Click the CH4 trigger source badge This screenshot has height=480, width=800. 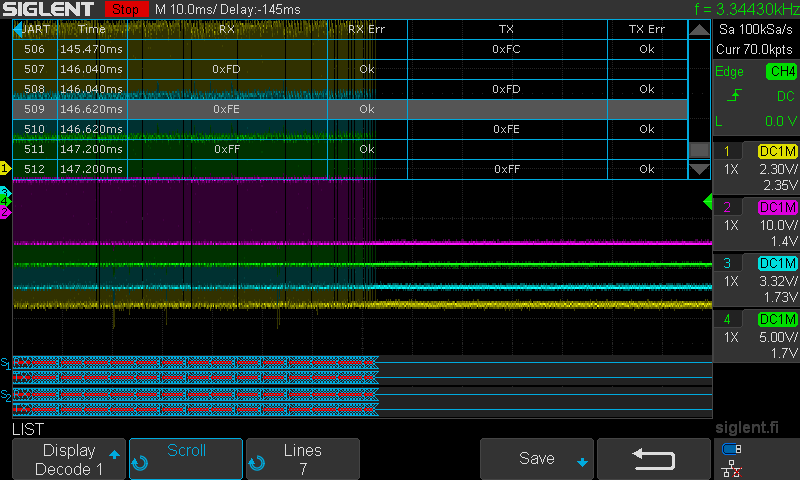[x=781, y=71]
